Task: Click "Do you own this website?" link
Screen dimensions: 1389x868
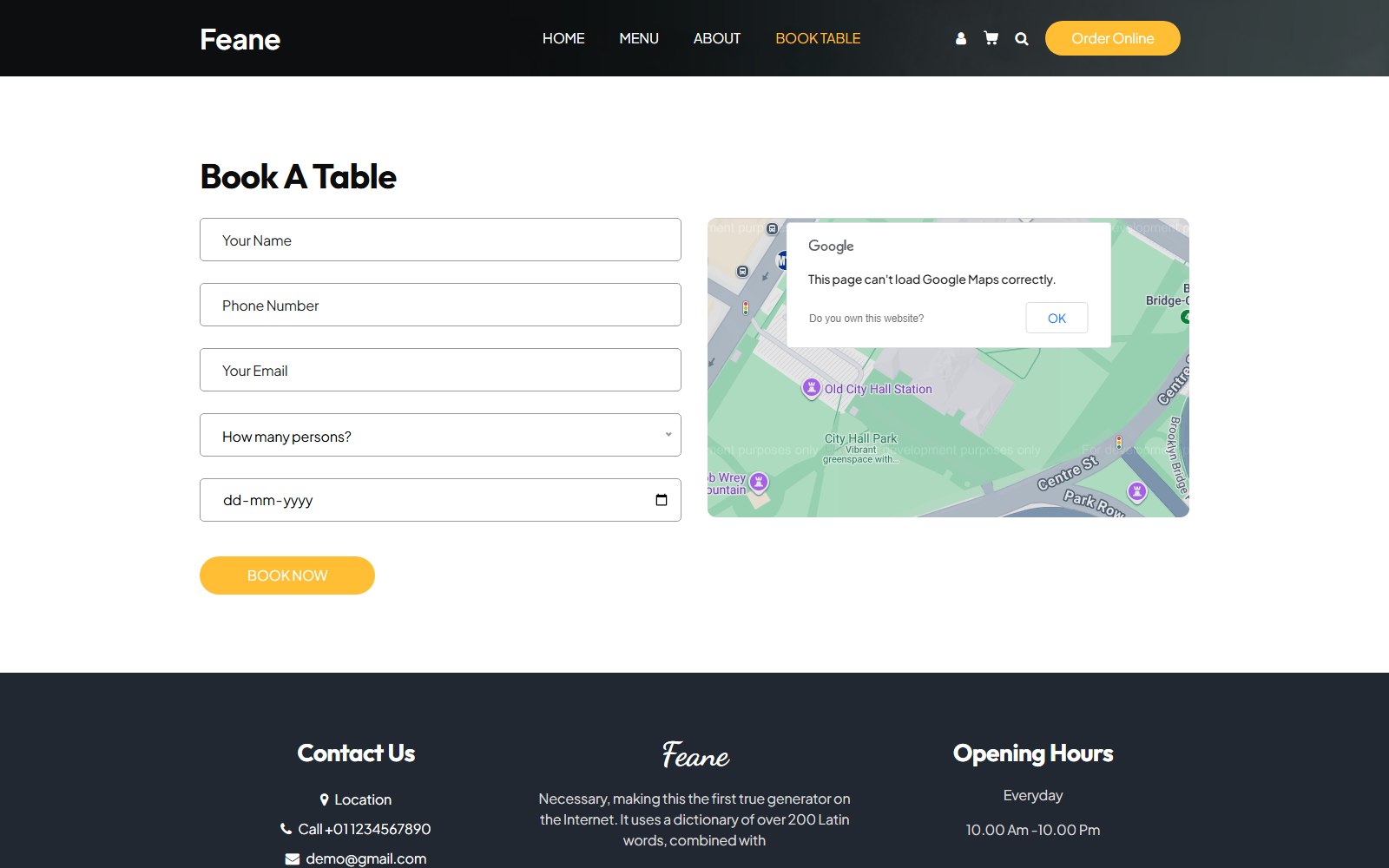Action: [x=866, y=319]
